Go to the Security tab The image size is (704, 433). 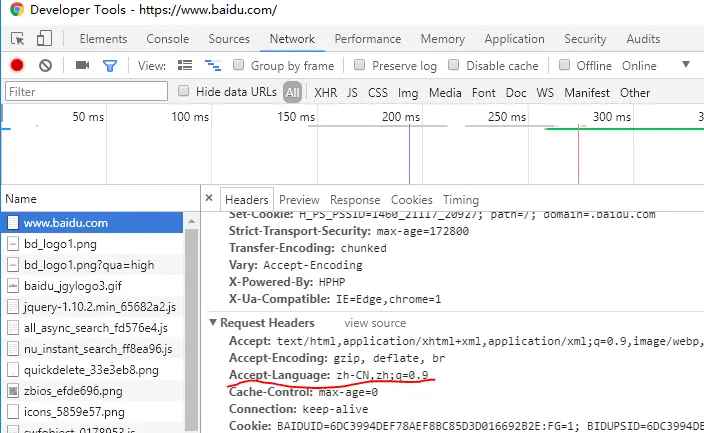tap(585, 39)
